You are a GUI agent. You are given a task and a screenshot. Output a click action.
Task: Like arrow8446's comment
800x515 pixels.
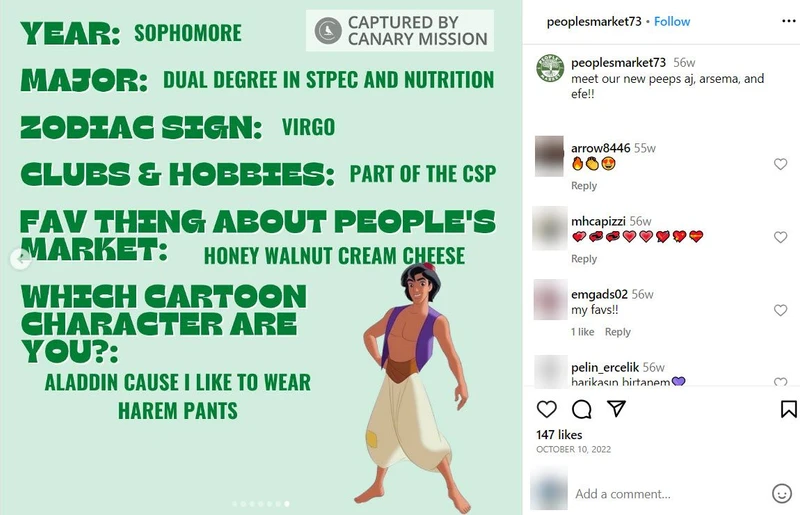coord(781,164)
